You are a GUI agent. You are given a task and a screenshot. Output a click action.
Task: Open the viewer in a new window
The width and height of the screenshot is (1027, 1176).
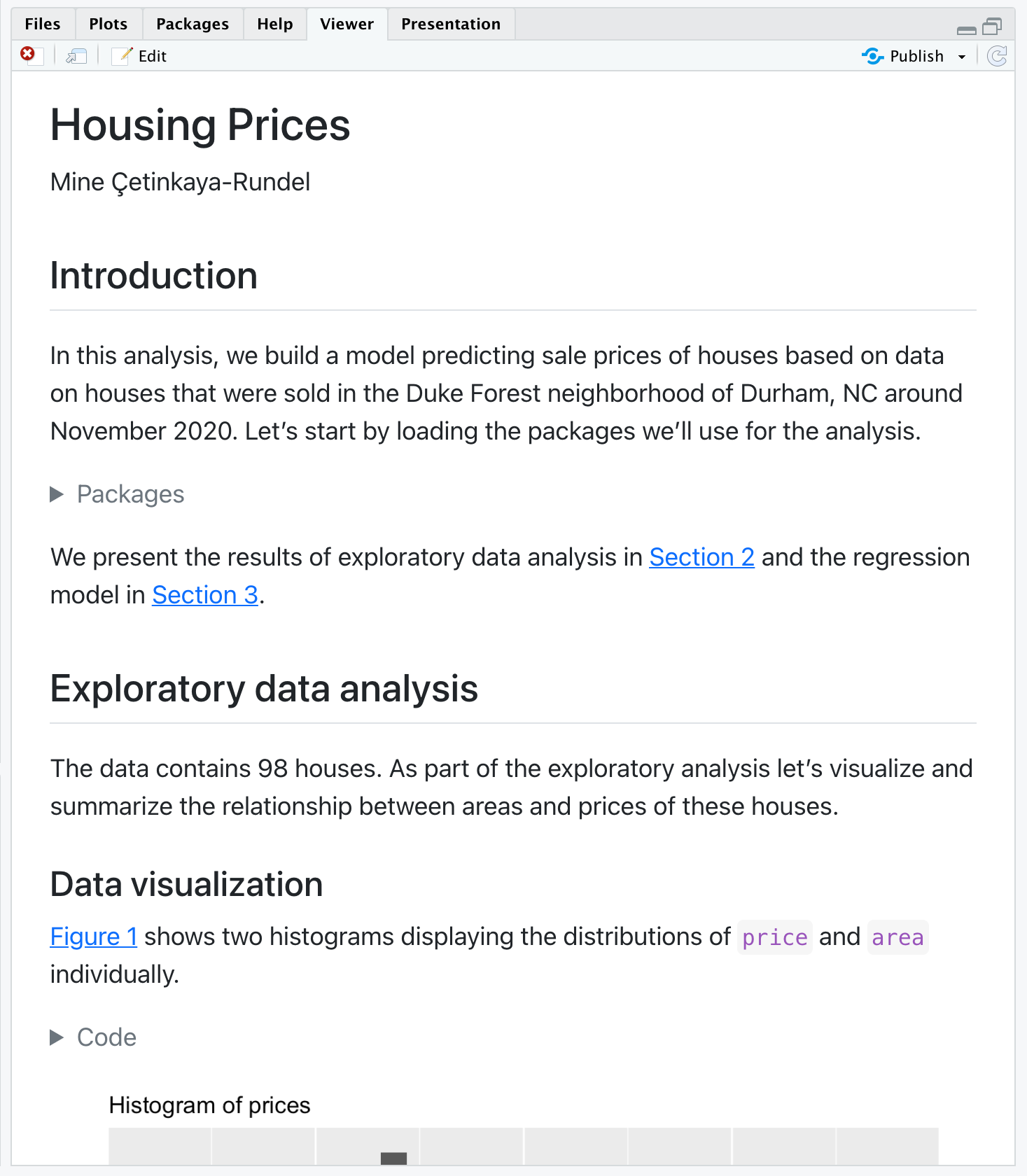pos(76,55)
